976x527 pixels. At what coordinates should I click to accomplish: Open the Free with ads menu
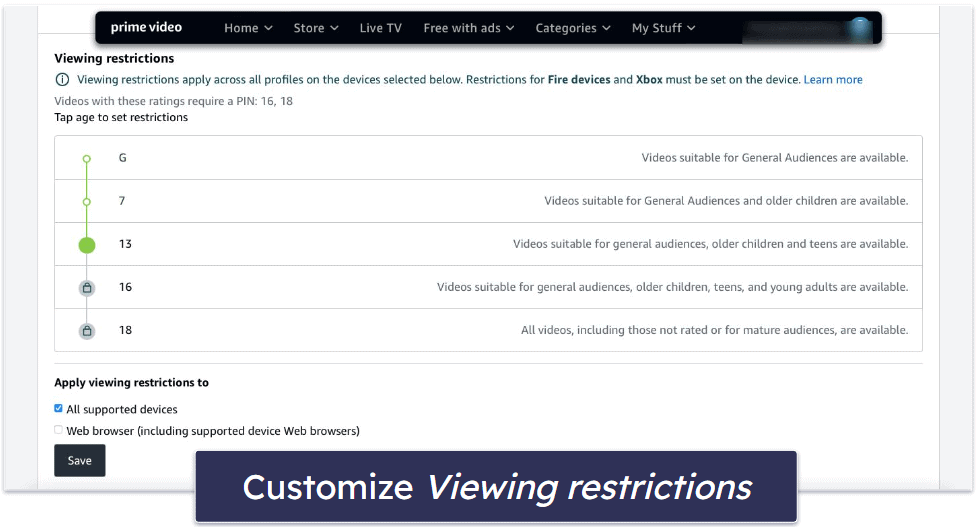[x=468, y=28]
